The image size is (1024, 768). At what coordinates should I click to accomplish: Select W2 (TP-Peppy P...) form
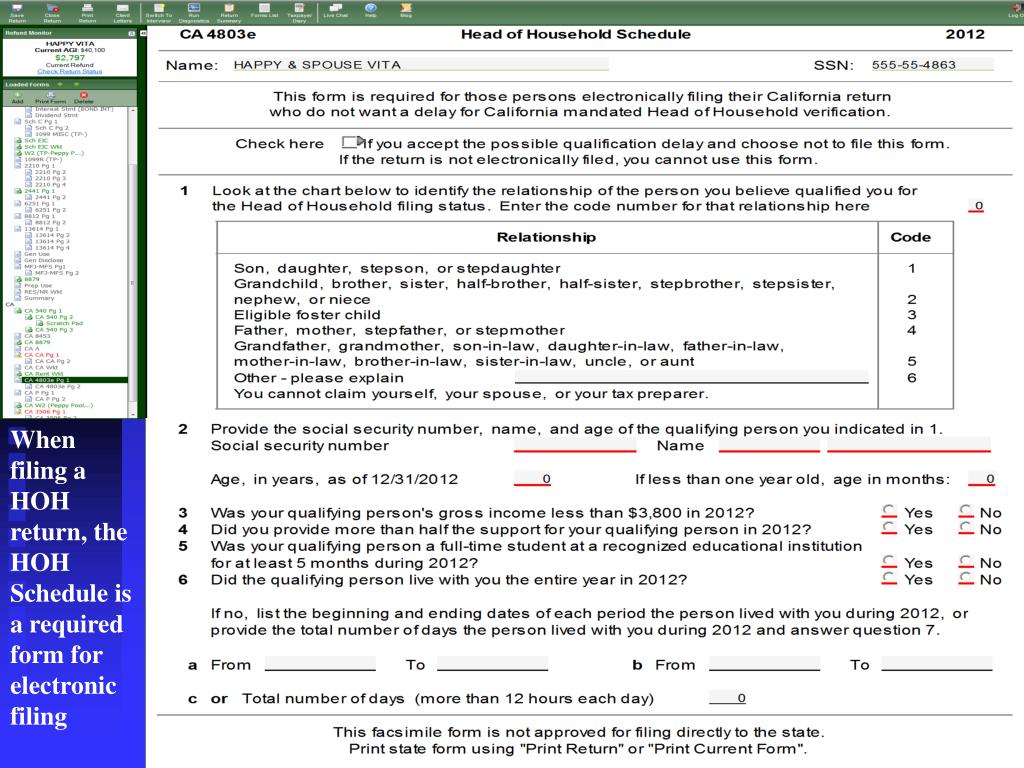coord(54,153)
